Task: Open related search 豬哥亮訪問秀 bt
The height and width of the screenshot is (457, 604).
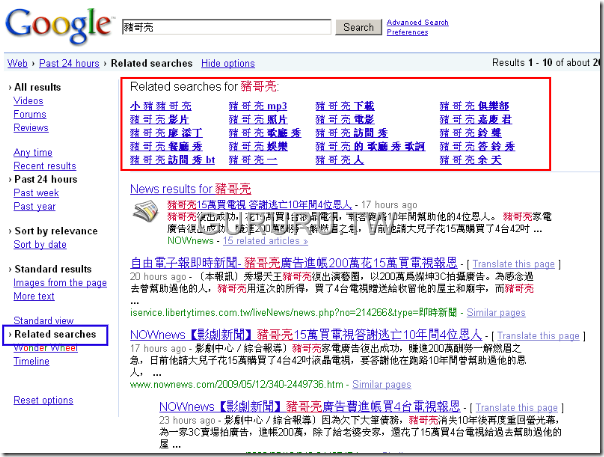Action: 172,160
